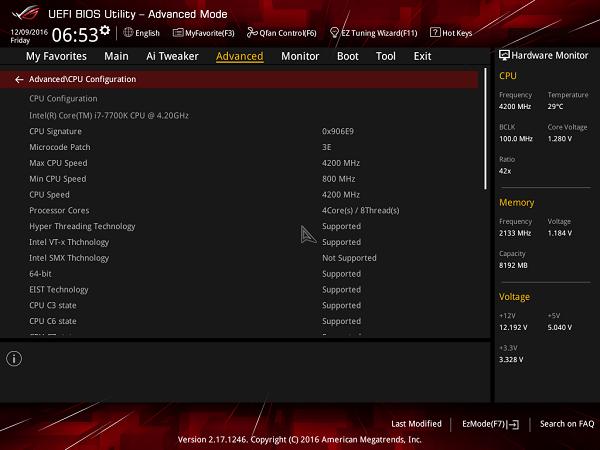This screenshot has width=600, height=450.
Task: Click the Hot Keys question mark icon
Action: (x=435, y=33)
